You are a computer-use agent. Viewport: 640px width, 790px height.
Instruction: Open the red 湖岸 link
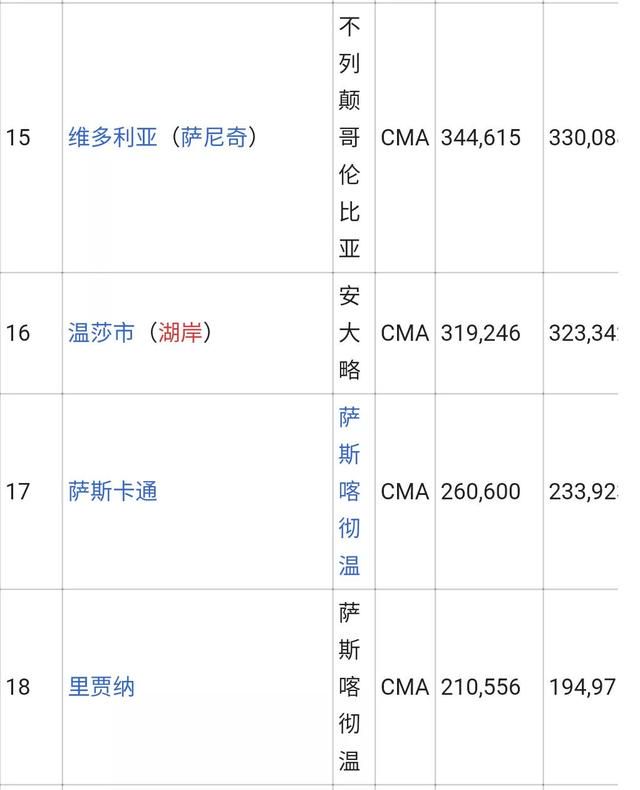180,333
